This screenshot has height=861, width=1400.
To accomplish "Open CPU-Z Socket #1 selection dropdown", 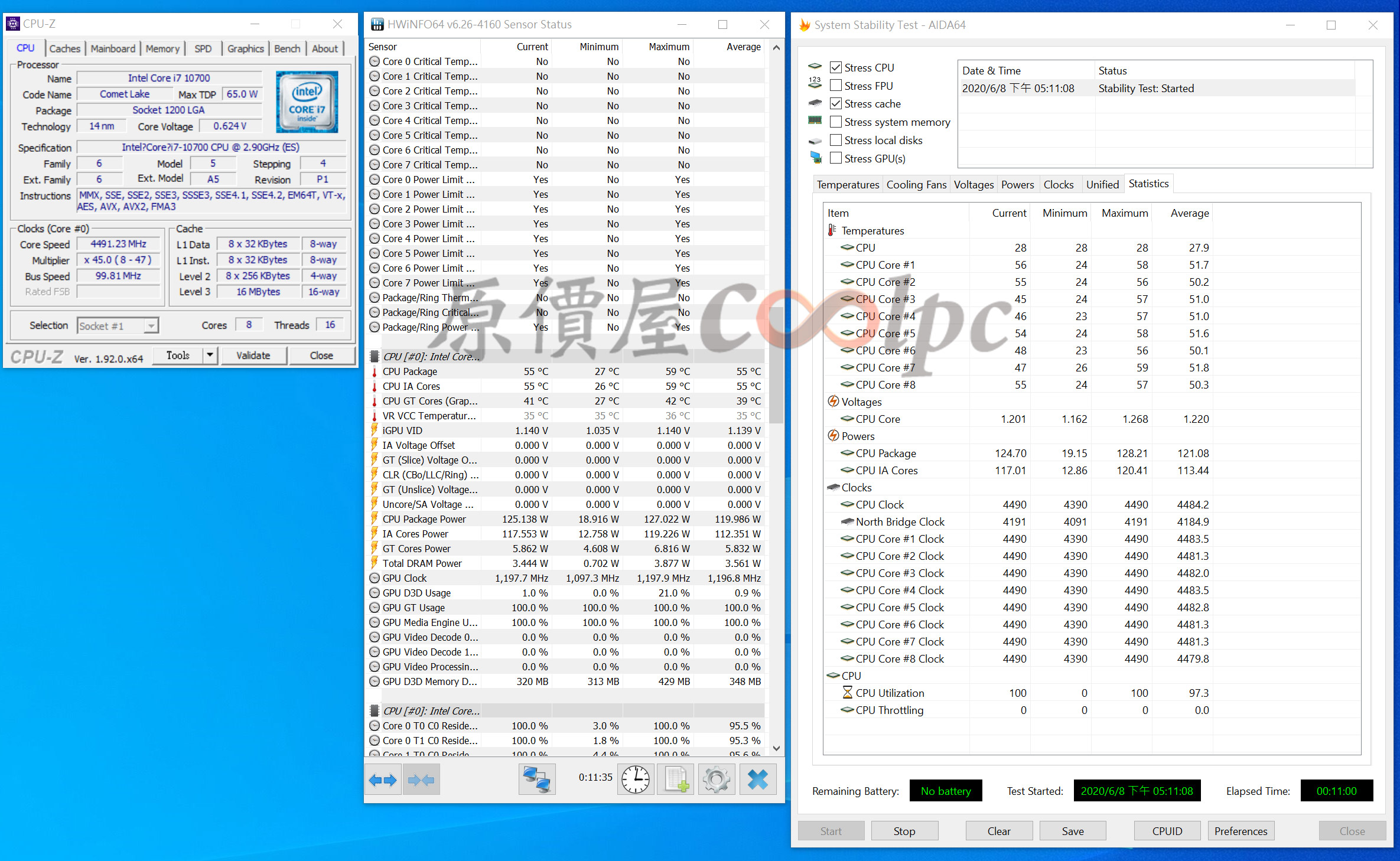I will (118, 325).
